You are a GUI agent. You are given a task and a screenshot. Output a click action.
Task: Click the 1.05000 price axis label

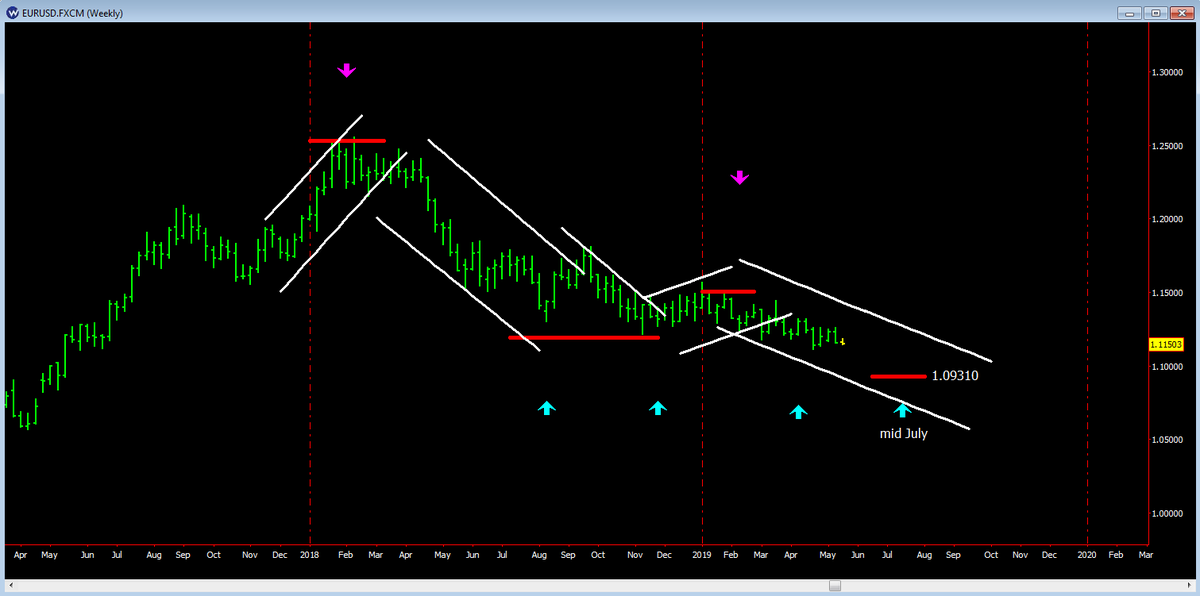click(1168, 440)
